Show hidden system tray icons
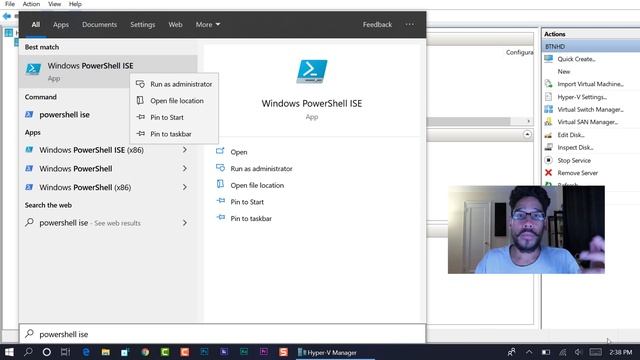The image size is (640, 360). [529, 352]
